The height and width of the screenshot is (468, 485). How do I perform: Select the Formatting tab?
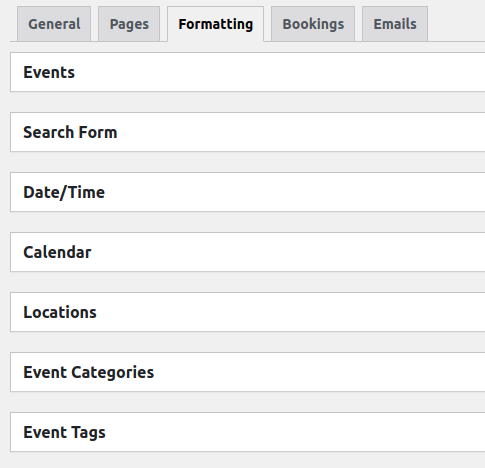[215, 24]
